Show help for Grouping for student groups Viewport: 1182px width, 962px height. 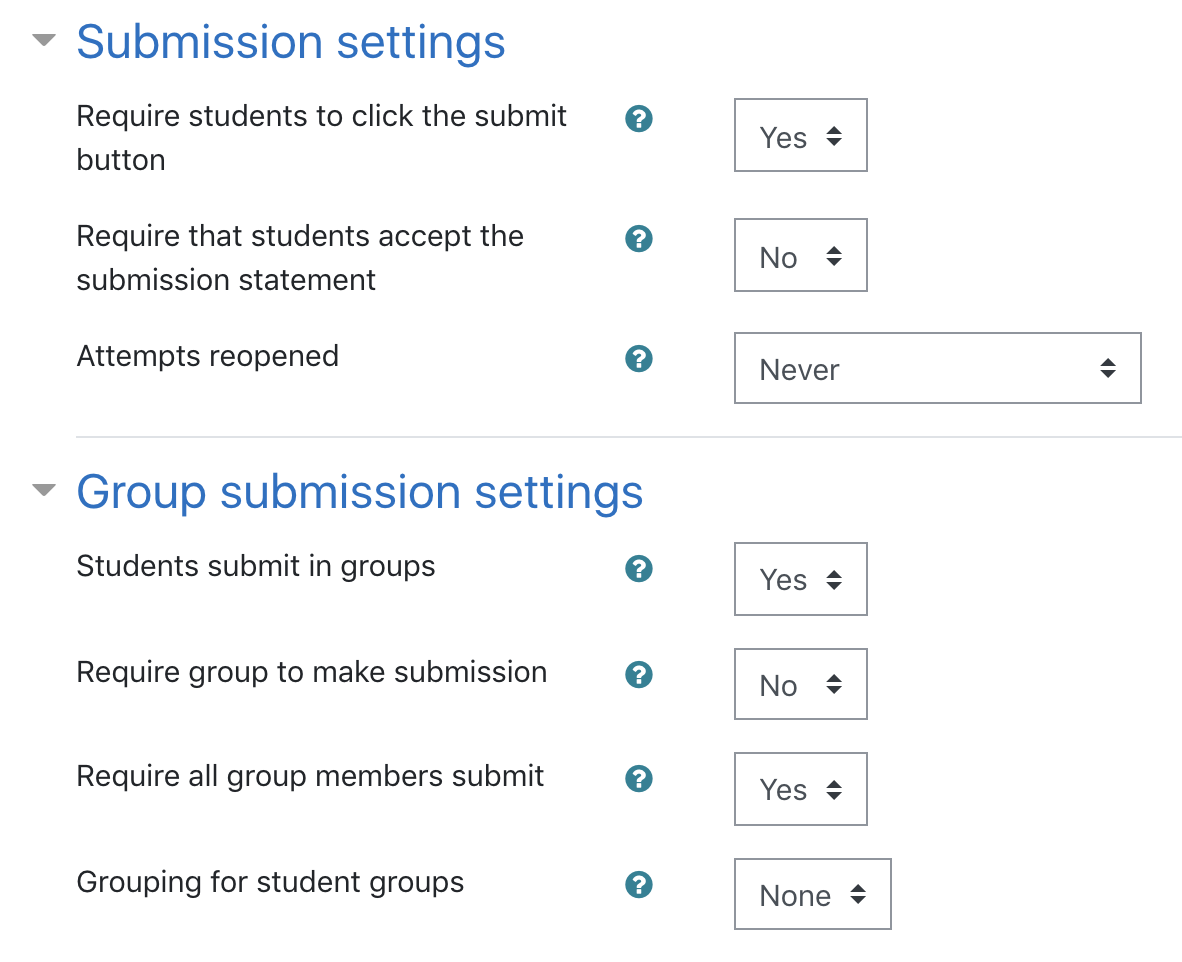tap(638, 884)
